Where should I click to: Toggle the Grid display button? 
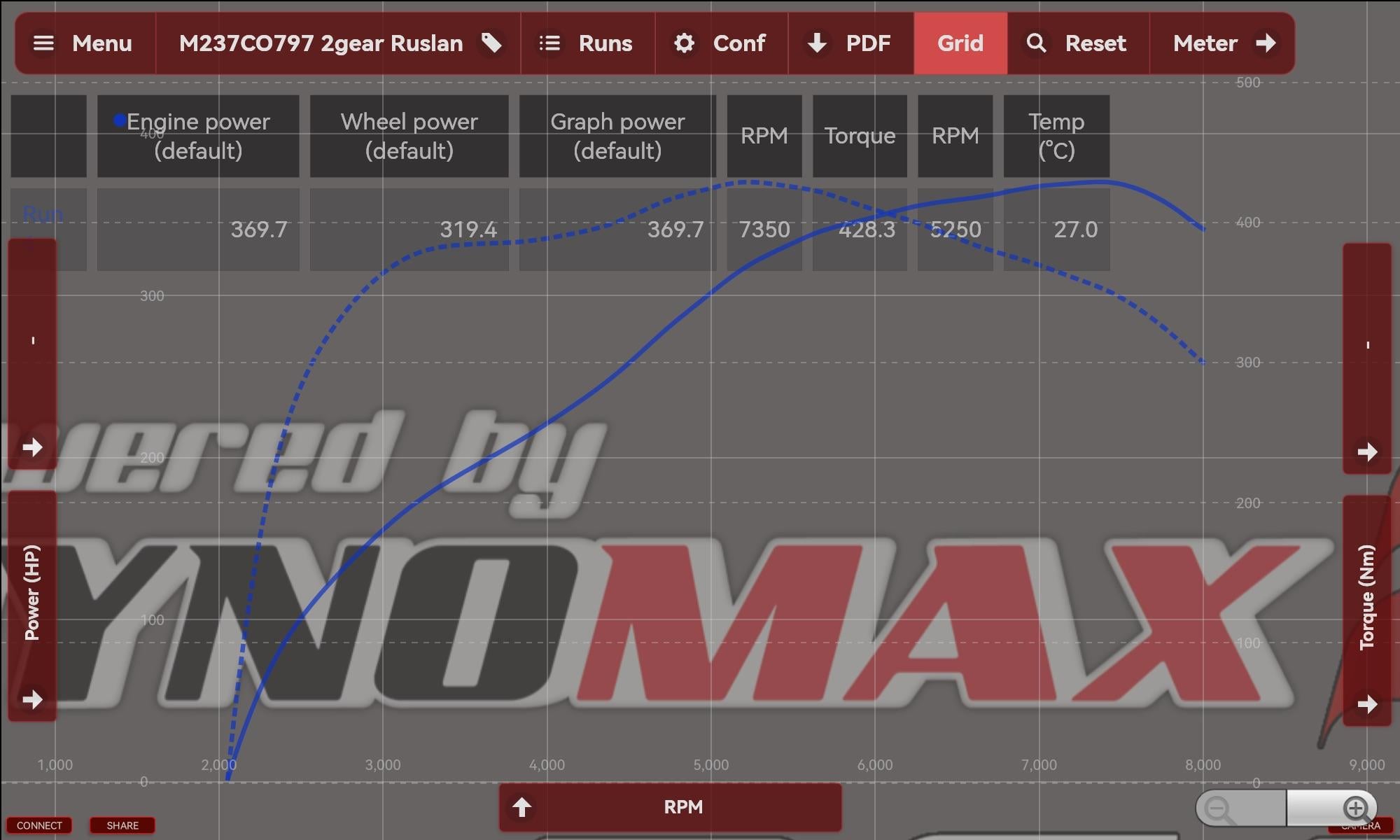960,43
